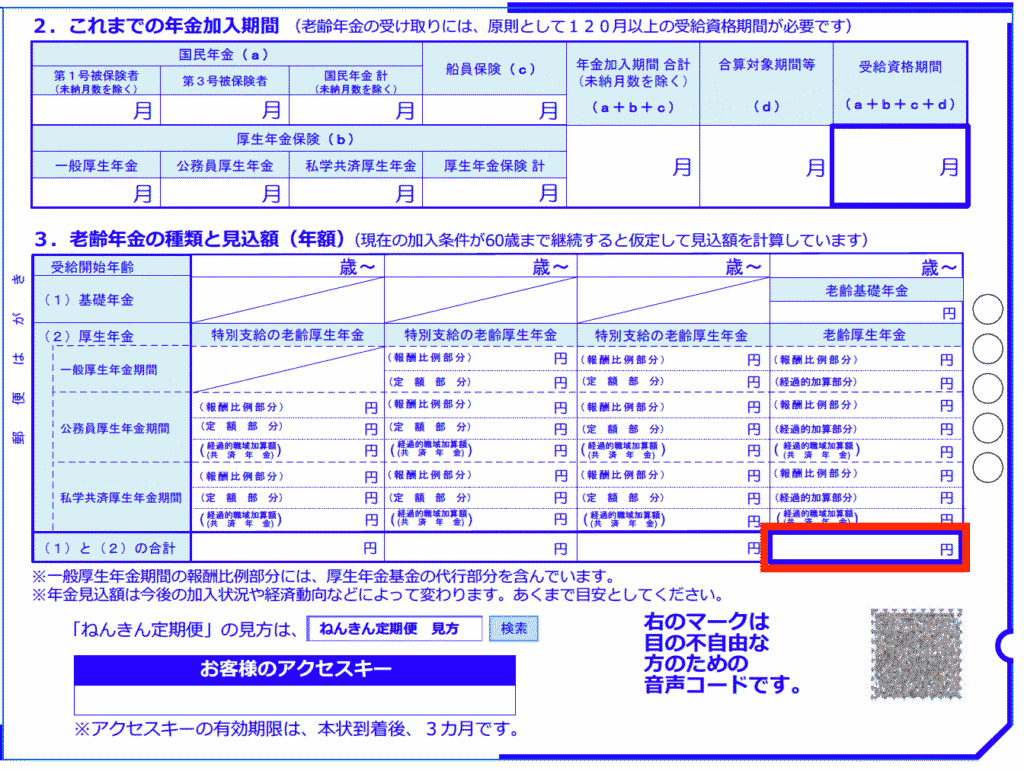Image resolution: width=1024 pixels, height=771 pixels.
Task: Click the （1）と（2）の合計 row label
Action: point(110,548)
